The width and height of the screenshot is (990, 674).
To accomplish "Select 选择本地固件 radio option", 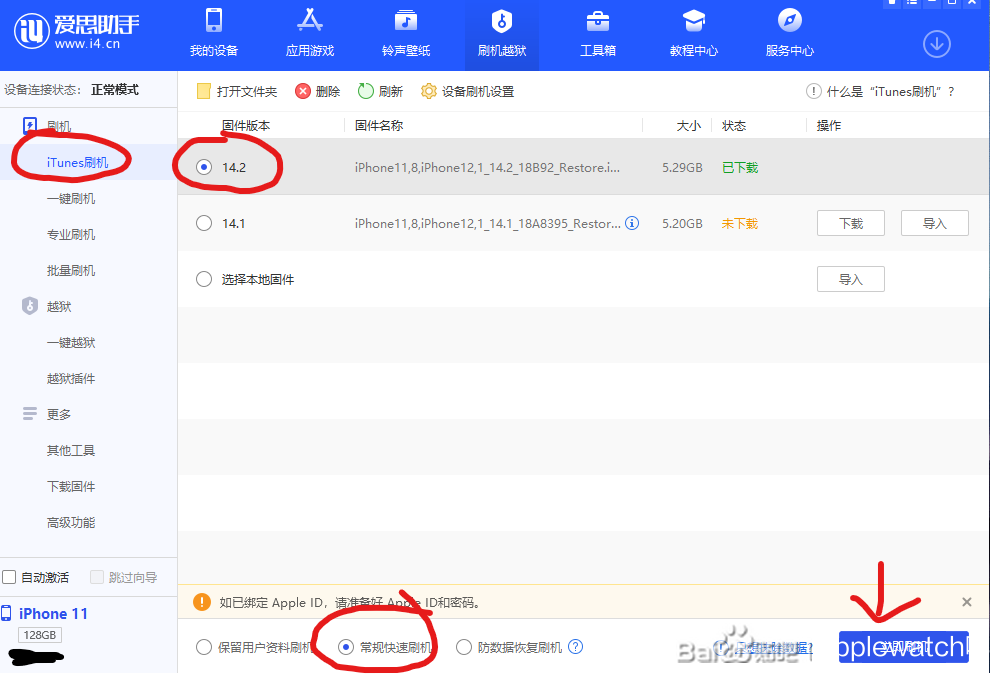I will 204,280.
